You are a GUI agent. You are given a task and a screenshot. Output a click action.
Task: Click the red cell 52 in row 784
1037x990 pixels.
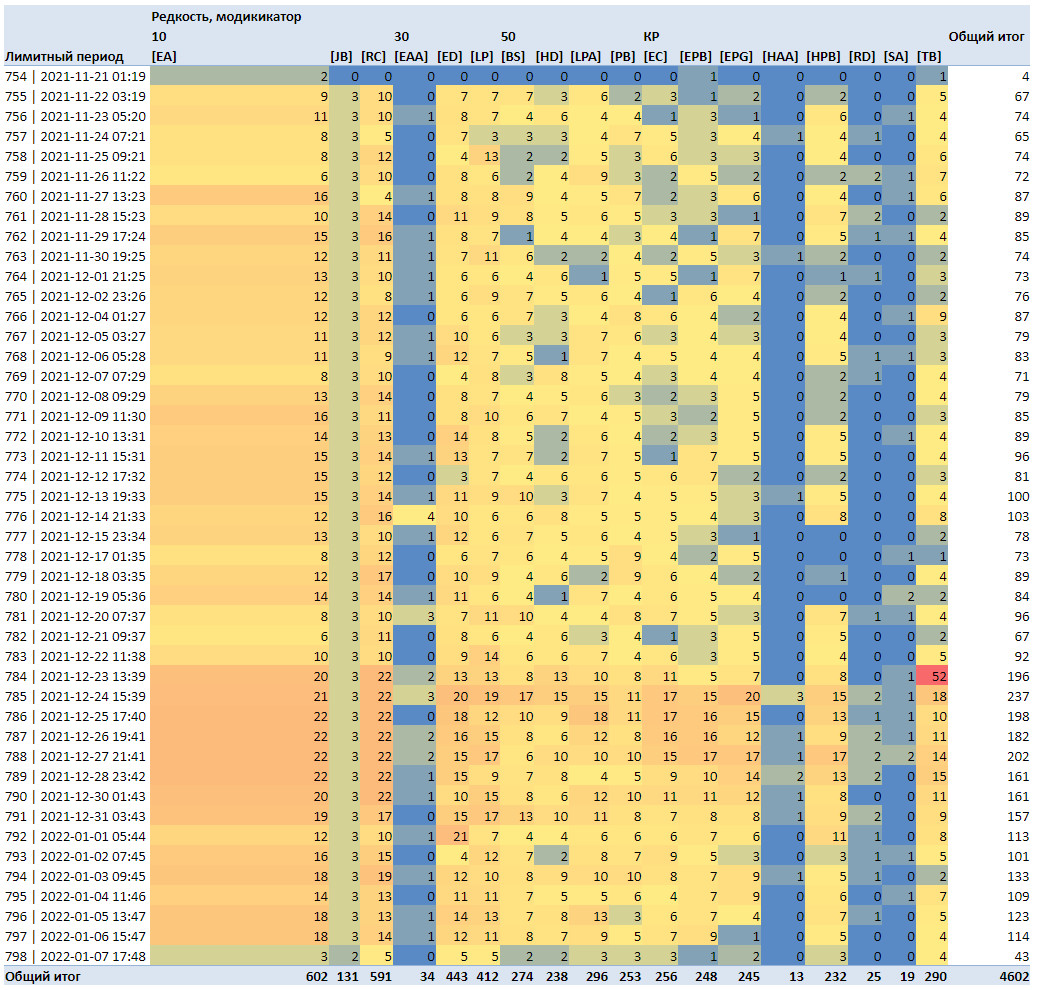932,677
